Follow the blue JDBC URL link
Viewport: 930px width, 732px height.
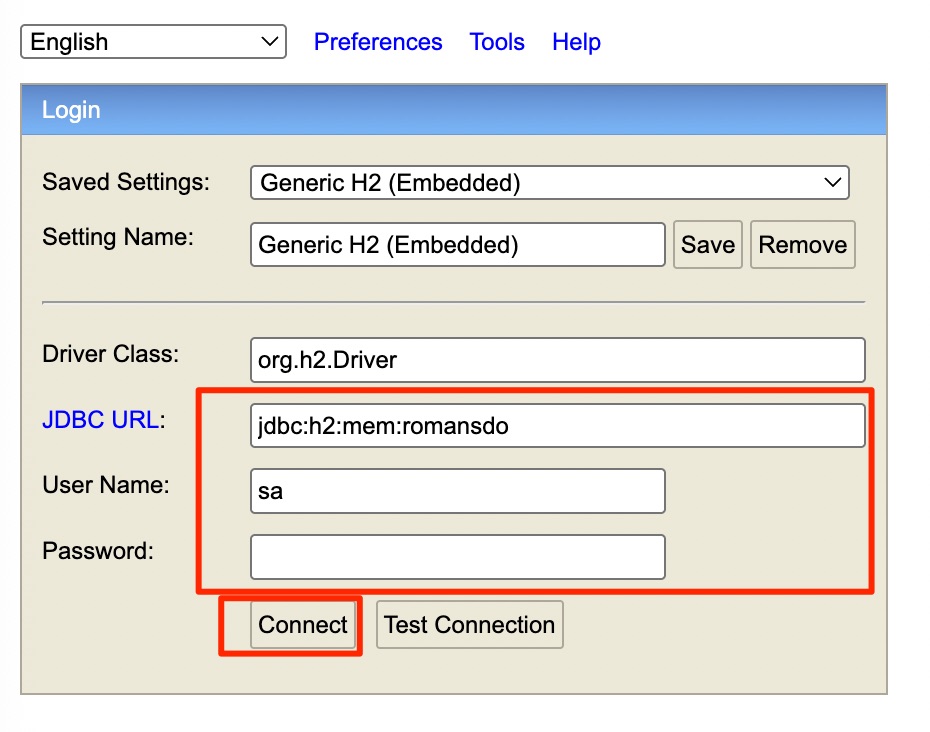click(x=99, y=421)
